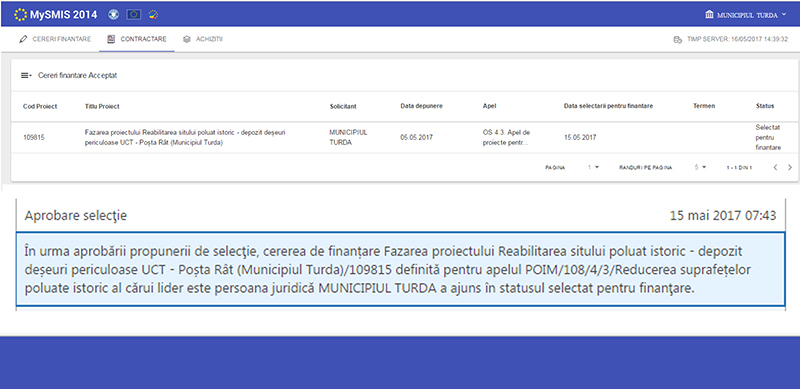This screenshot has width=800, height=389.
Task: Click the pencil icon on CERERI FINANTARE
Action: pyautogui.click(x=23, y=39)
